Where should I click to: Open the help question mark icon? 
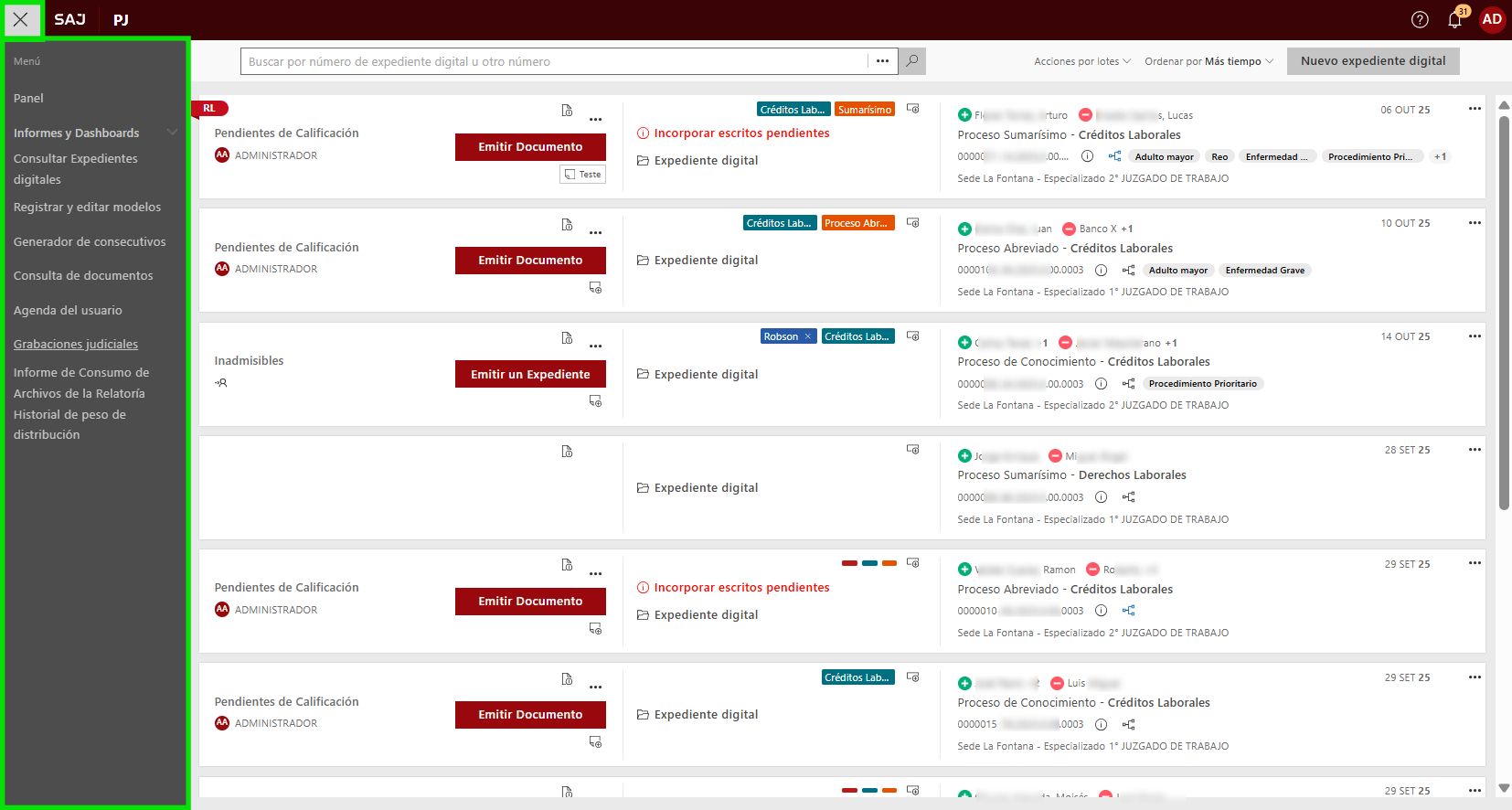[1420, 19]
